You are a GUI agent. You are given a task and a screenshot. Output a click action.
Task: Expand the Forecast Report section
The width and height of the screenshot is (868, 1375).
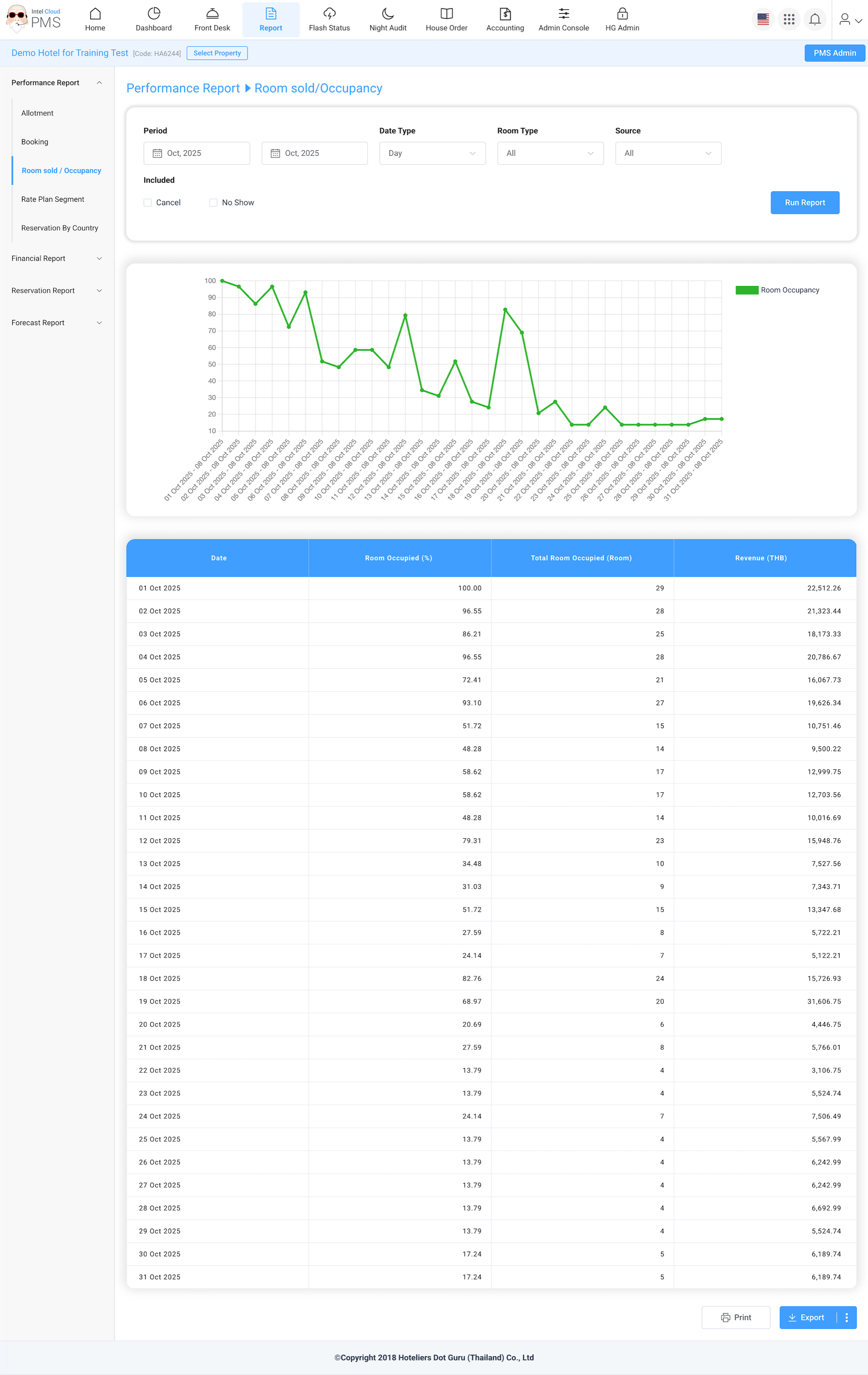pyautogui.click(x=57, y=323)
